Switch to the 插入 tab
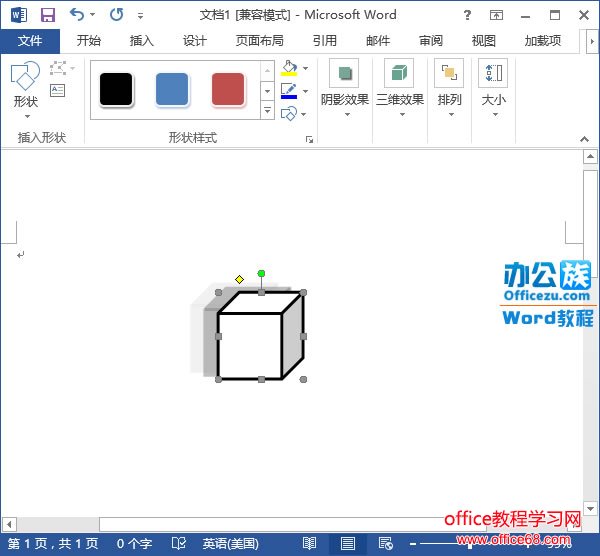Screen dimensions: 600x556 coord(141,41)
